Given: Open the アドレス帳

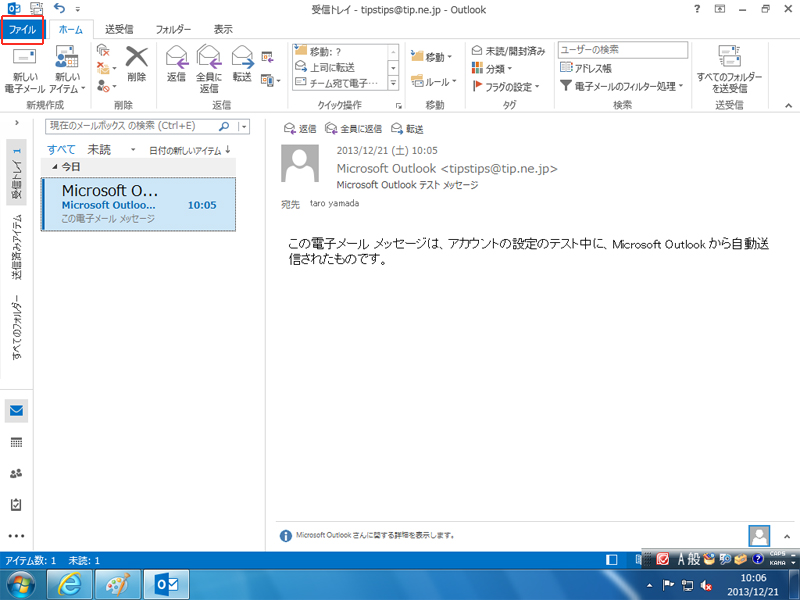Looking at the screenshot, I should (x=586, y=68).
